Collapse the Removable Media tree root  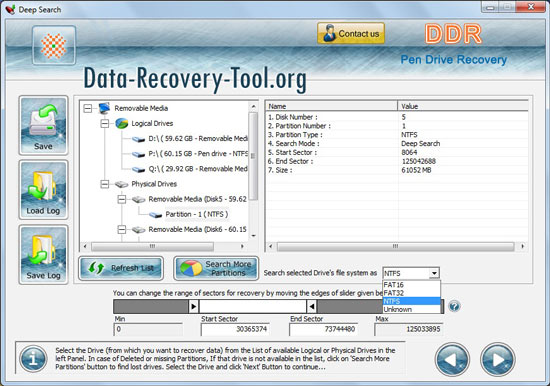tap(88, 108)
